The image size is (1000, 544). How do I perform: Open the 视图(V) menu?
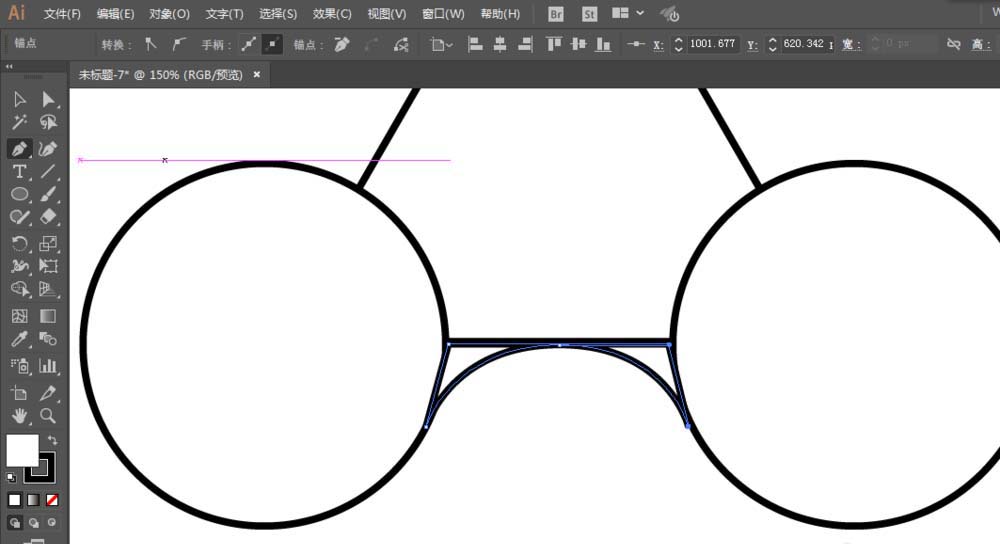[x=387, y=13]
